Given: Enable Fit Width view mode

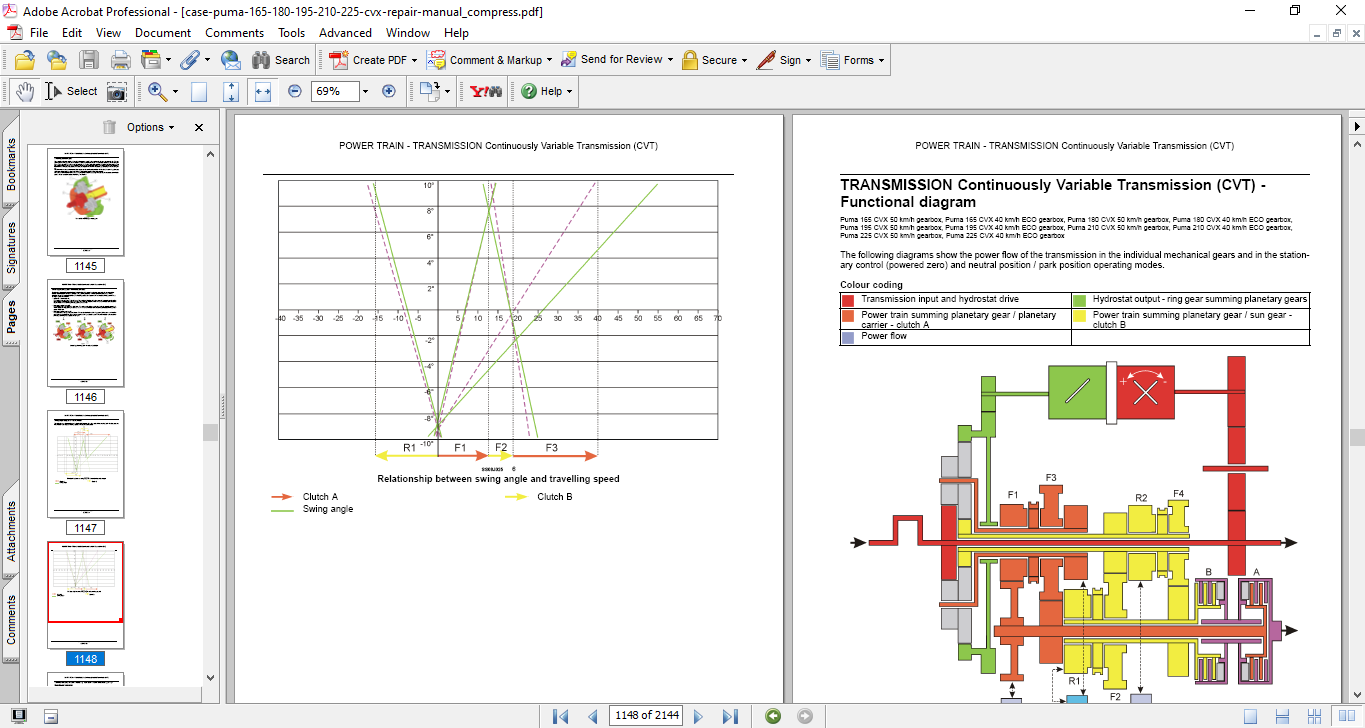Looking at the screenshot, I should click(263, 91).
